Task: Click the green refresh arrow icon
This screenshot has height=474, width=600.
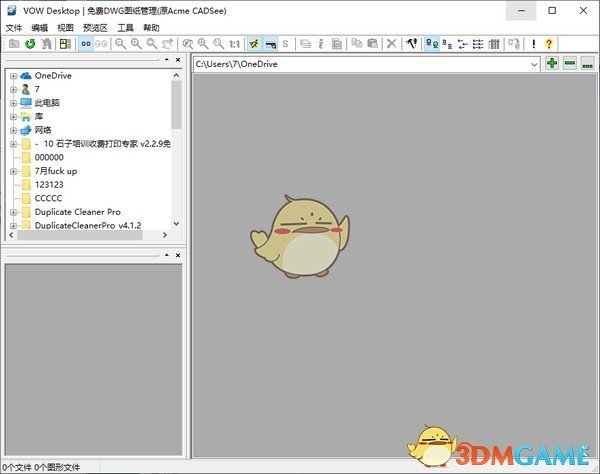Action: tap(30, 44)
